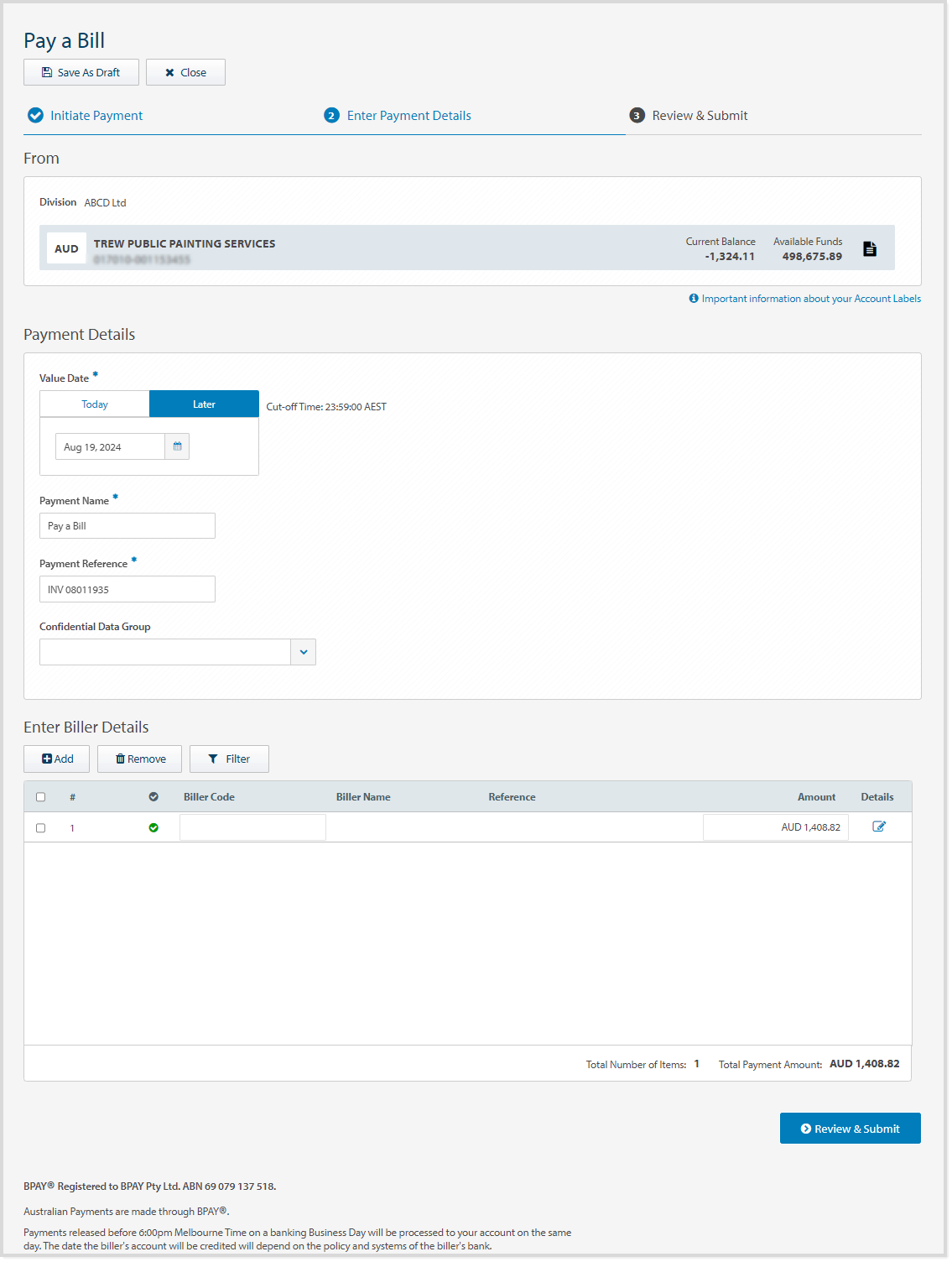
Task: Open the Confidential Data Group dropdown
Action: (x=303, y=651)
